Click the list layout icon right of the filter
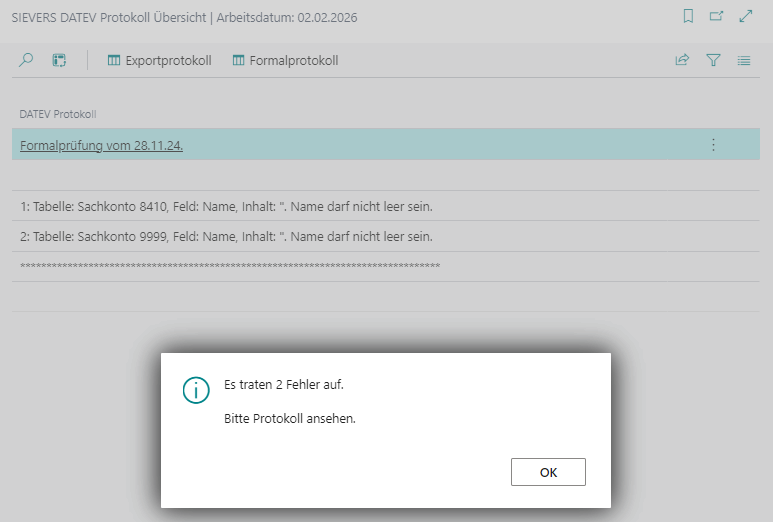Viewport: 773px width, 522px height. (x=744, y=60)
